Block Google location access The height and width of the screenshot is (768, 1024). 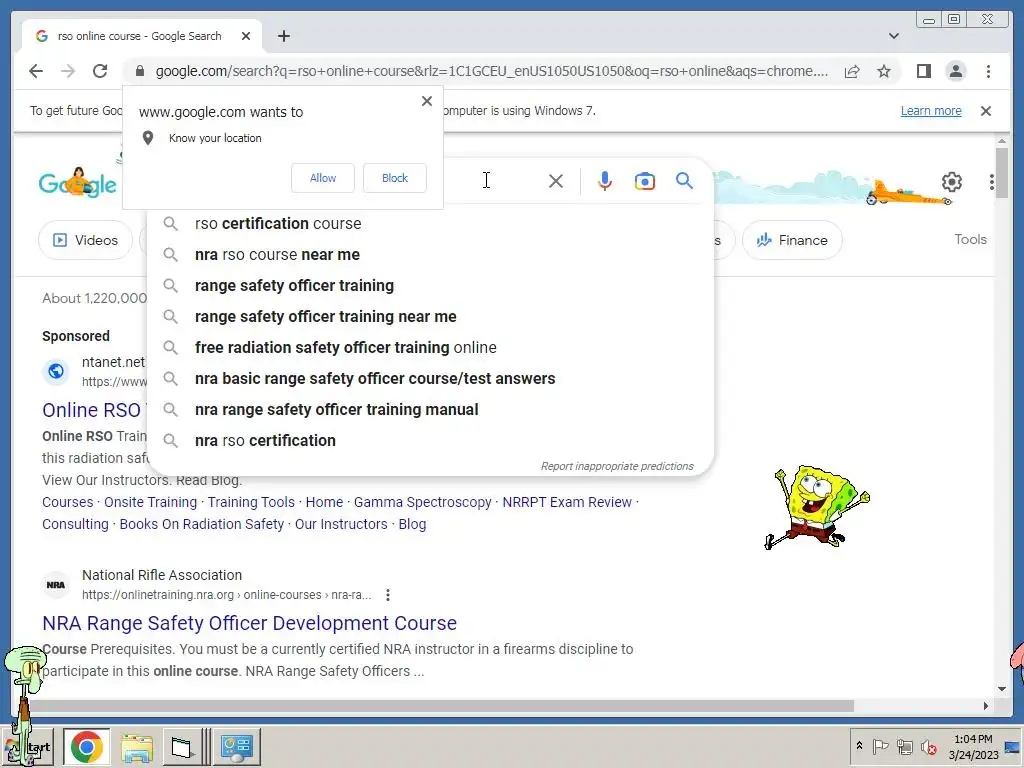pyautogui.click(x=394, y=178)
